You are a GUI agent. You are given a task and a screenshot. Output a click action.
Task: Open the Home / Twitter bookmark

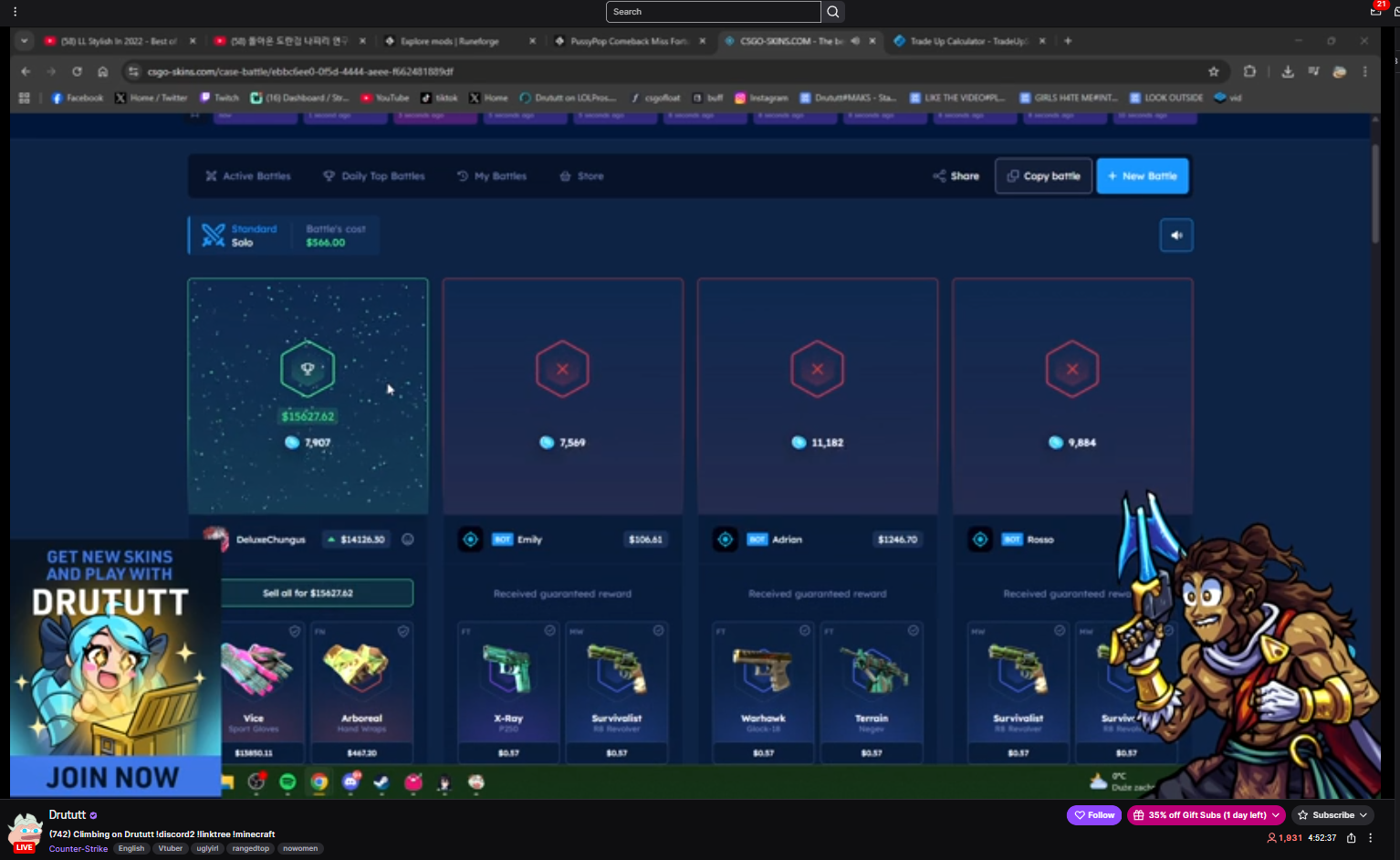click(151, 98)
